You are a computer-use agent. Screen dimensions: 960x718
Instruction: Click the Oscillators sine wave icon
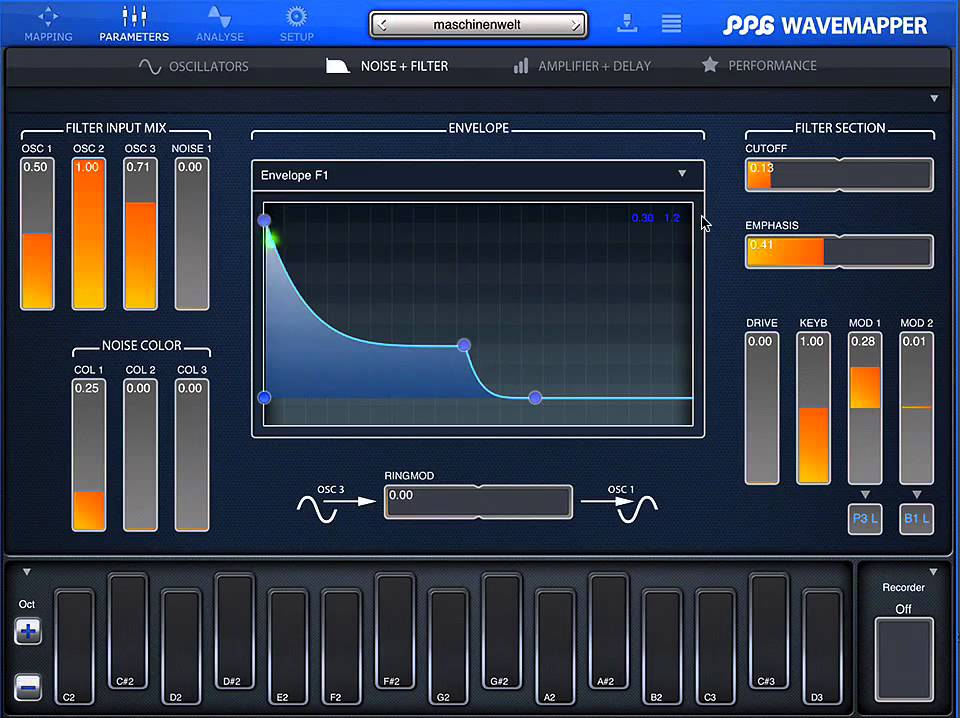[149, 66]
